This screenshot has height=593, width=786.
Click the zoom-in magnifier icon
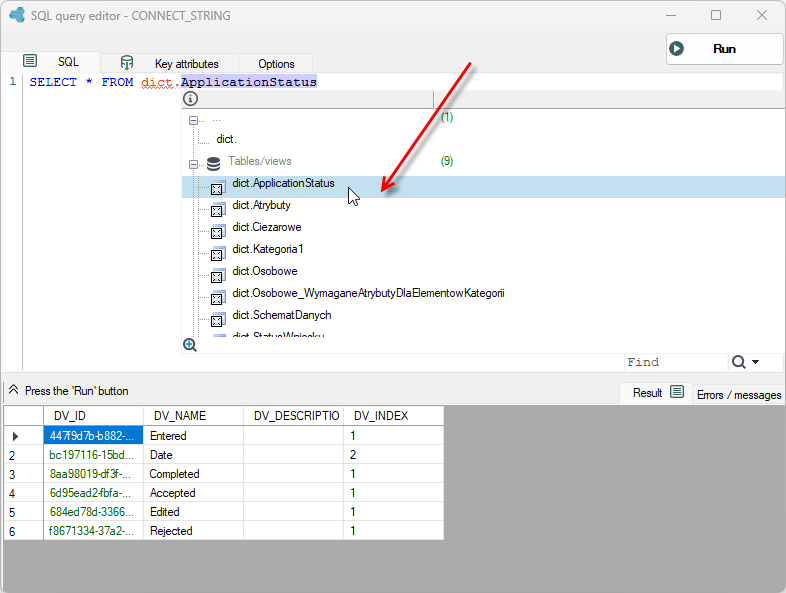point(190,345)
